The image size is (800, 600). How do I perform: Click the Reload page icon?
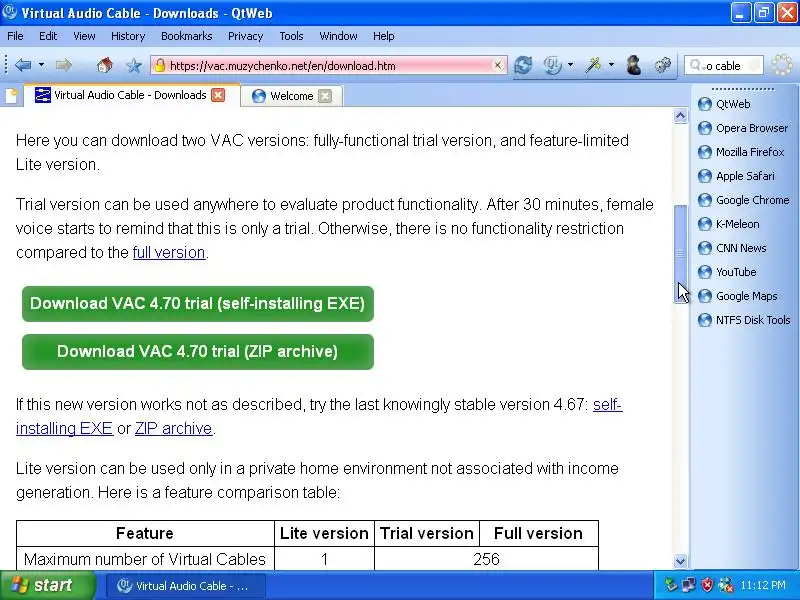tap(523, 65)
